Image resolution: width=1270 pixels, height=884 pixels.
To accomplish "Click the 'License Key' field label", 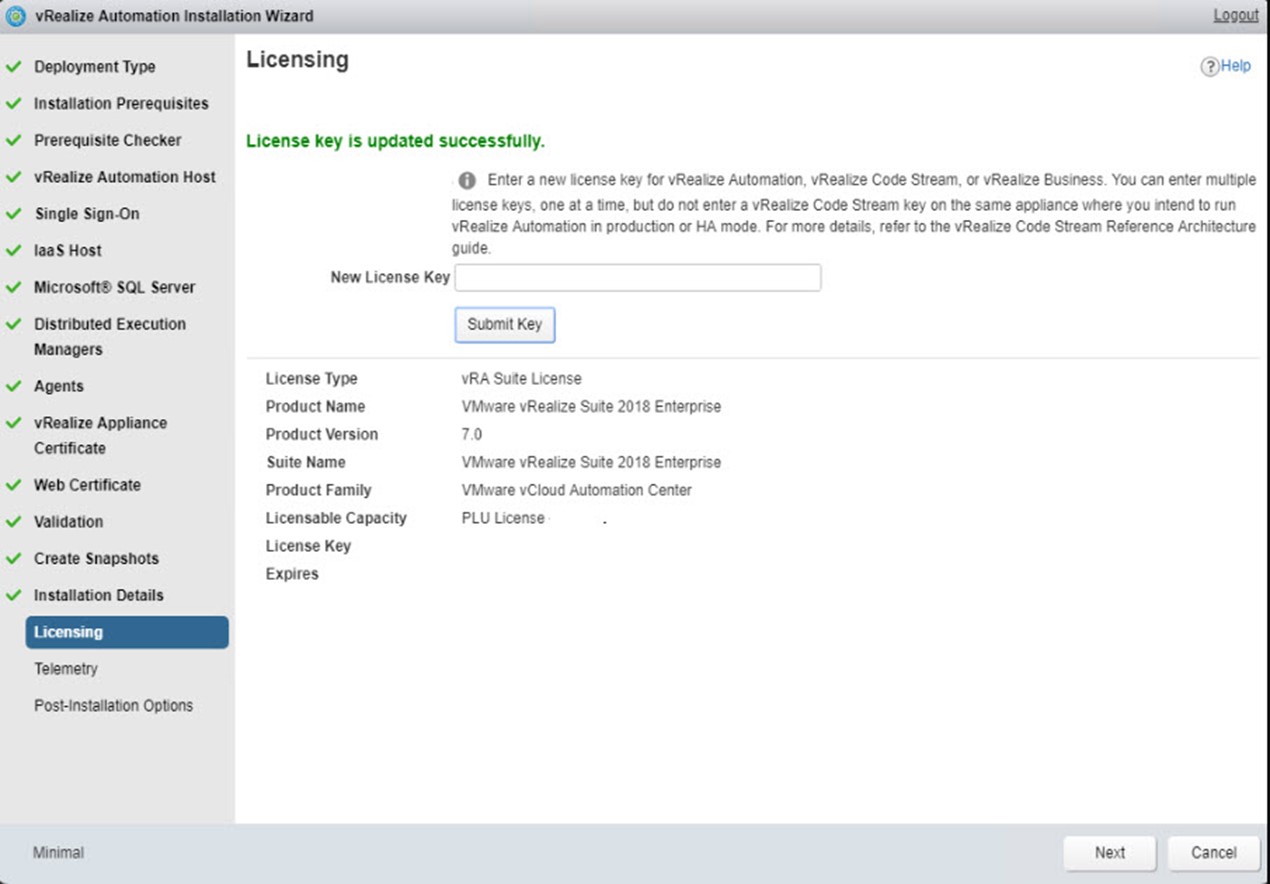I will 308,546.
